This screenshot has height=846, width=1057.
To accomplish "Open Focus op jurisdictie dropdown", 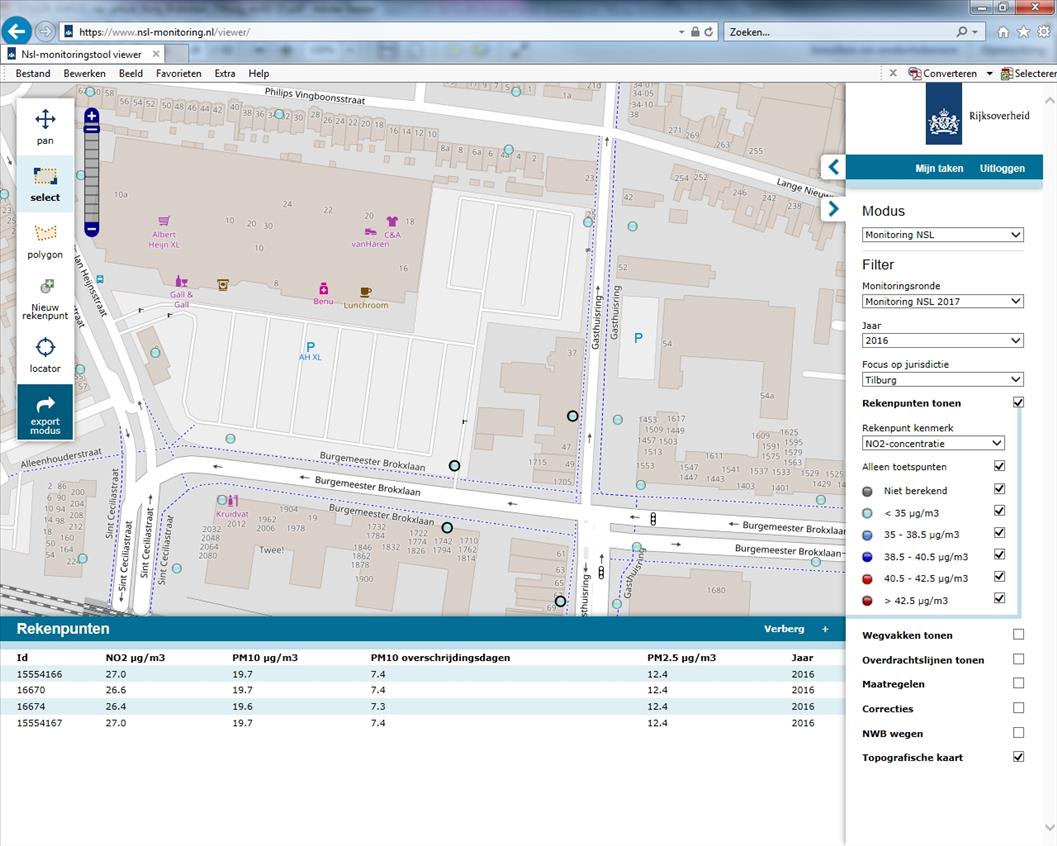I will tap(942, 380).
